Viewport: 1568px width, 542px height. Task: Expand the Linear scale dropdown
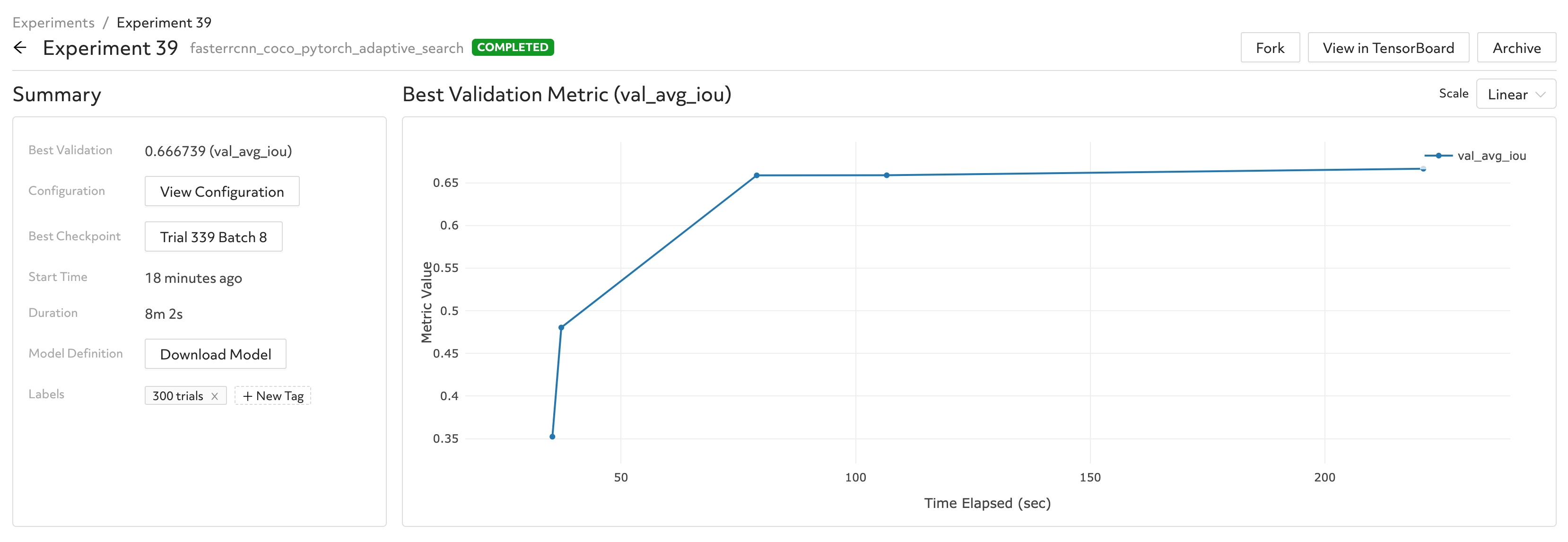[1517, 95]
